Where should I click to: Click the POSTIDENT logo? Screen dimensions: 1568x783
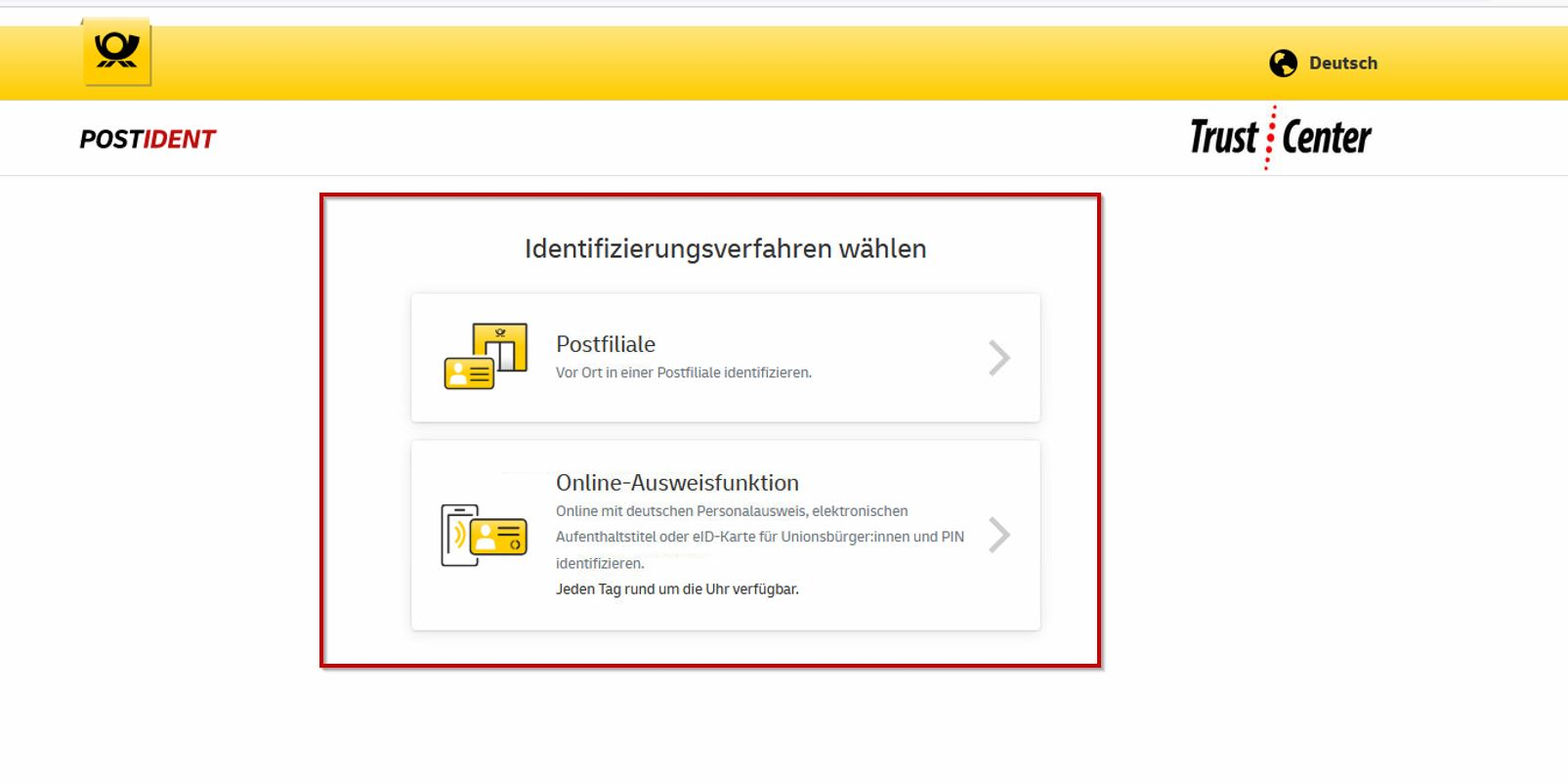click(148, 140)
